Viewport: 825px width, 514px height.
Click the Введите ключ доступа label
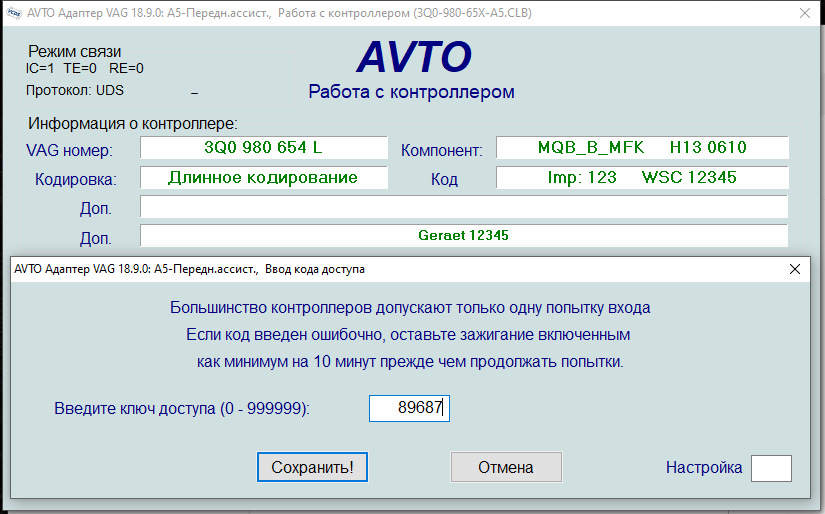[182, 409]
